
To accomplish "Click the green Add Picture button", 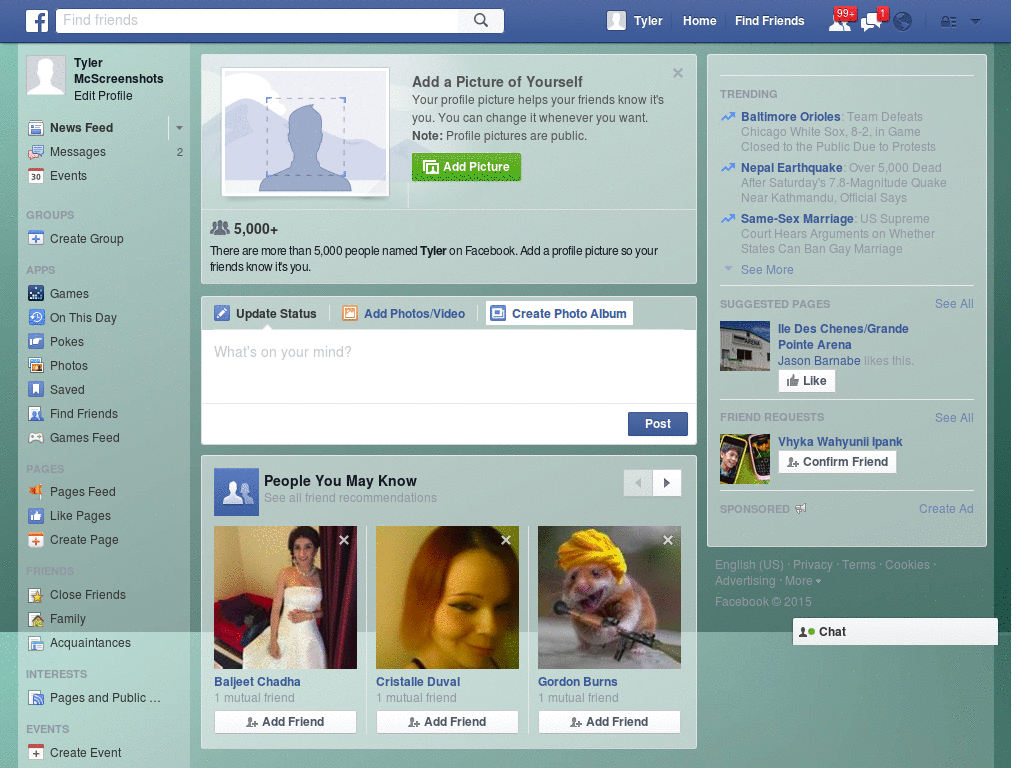I will (x=466, y=167).
